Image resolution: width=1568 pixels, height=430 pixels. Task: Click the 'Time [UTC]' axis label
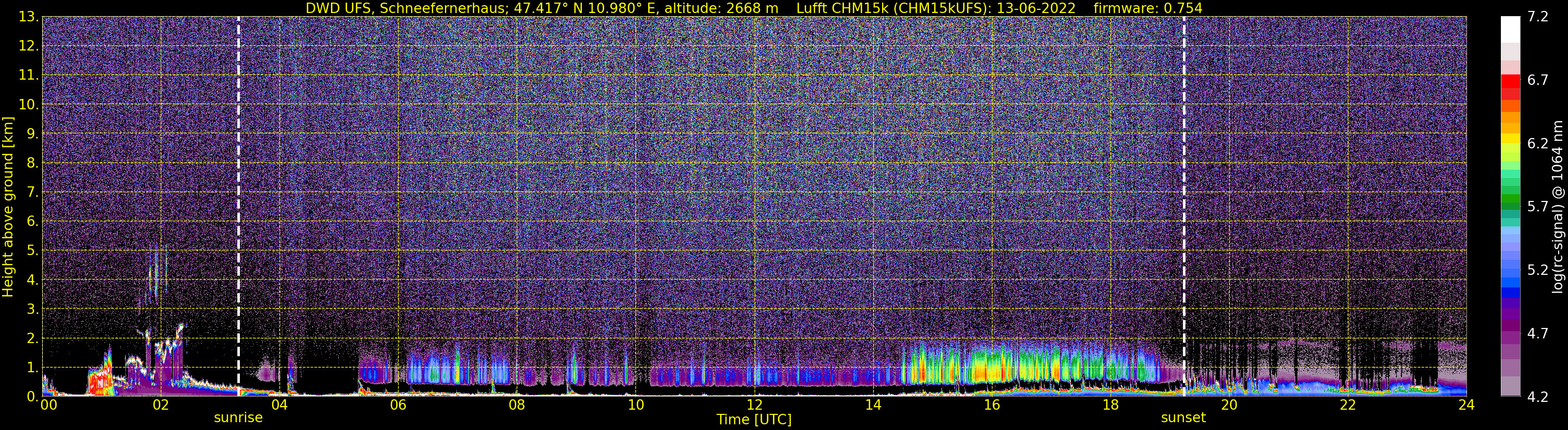click(x=754, y=420)
